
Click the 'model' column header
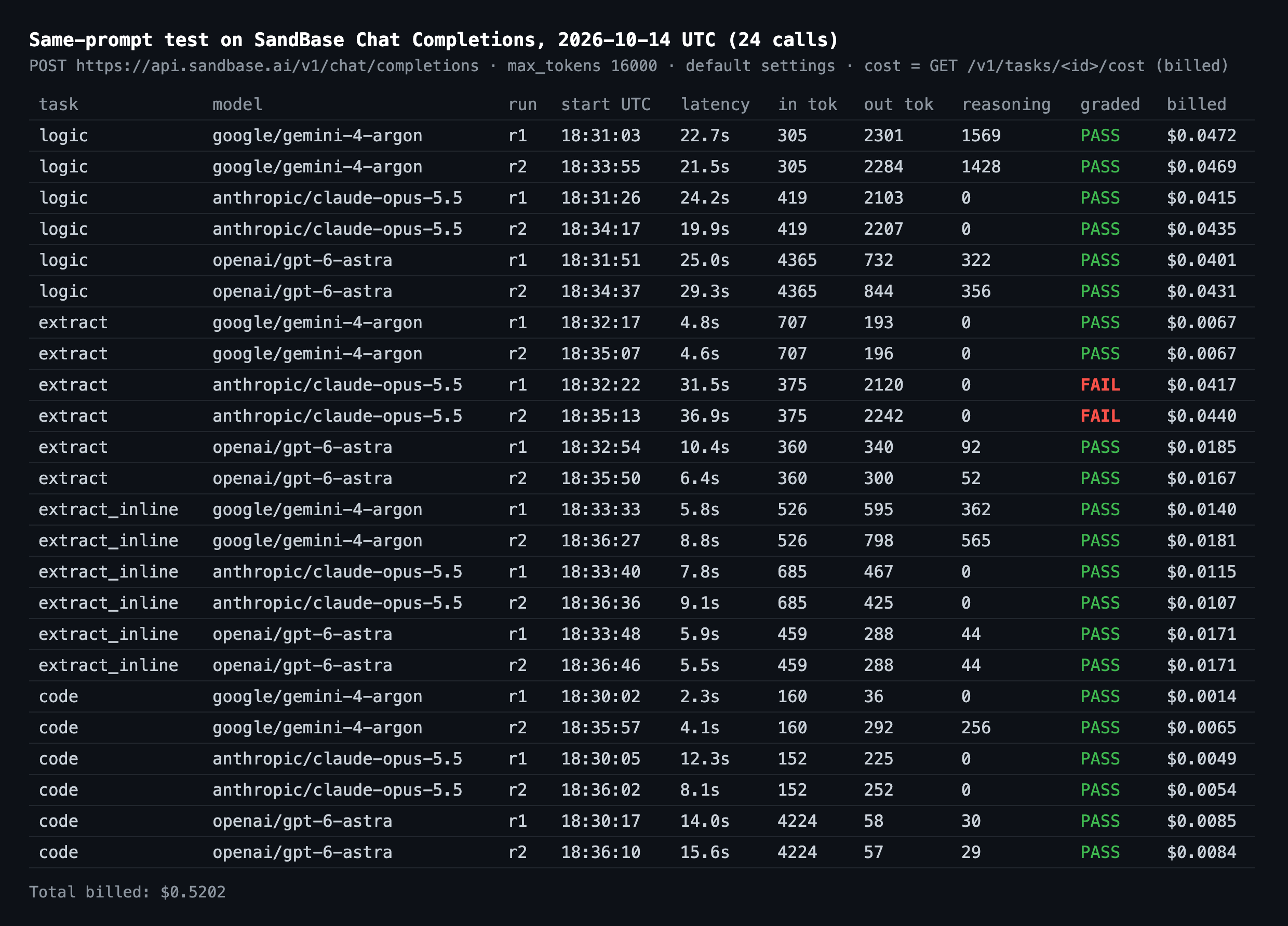click(x=237, y=104)
